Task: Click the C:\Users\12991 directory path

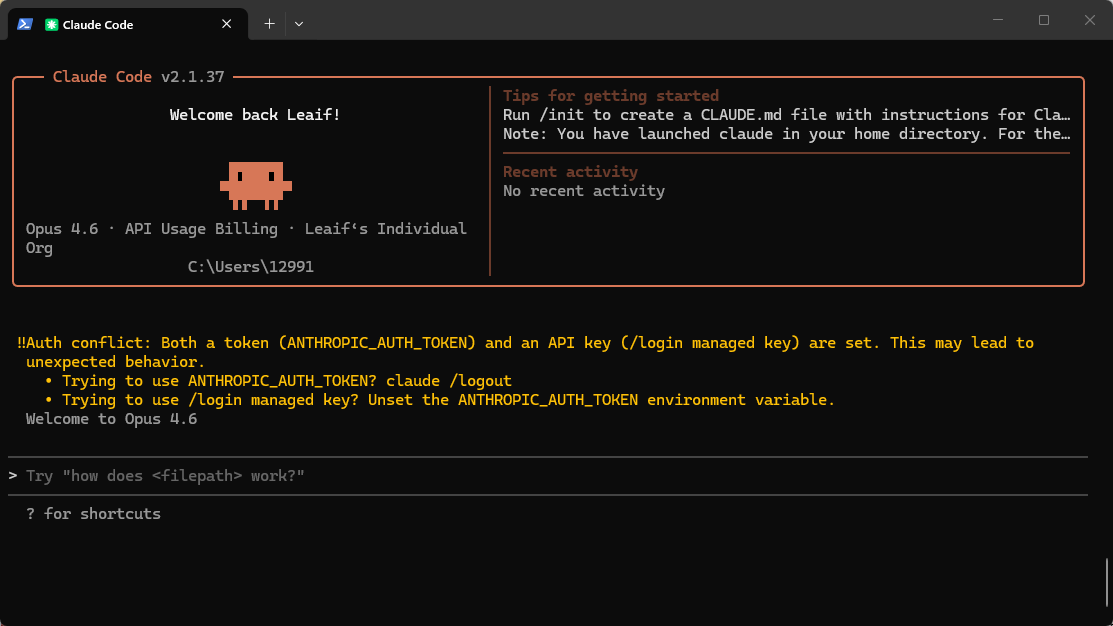Action: coord(250,267)
